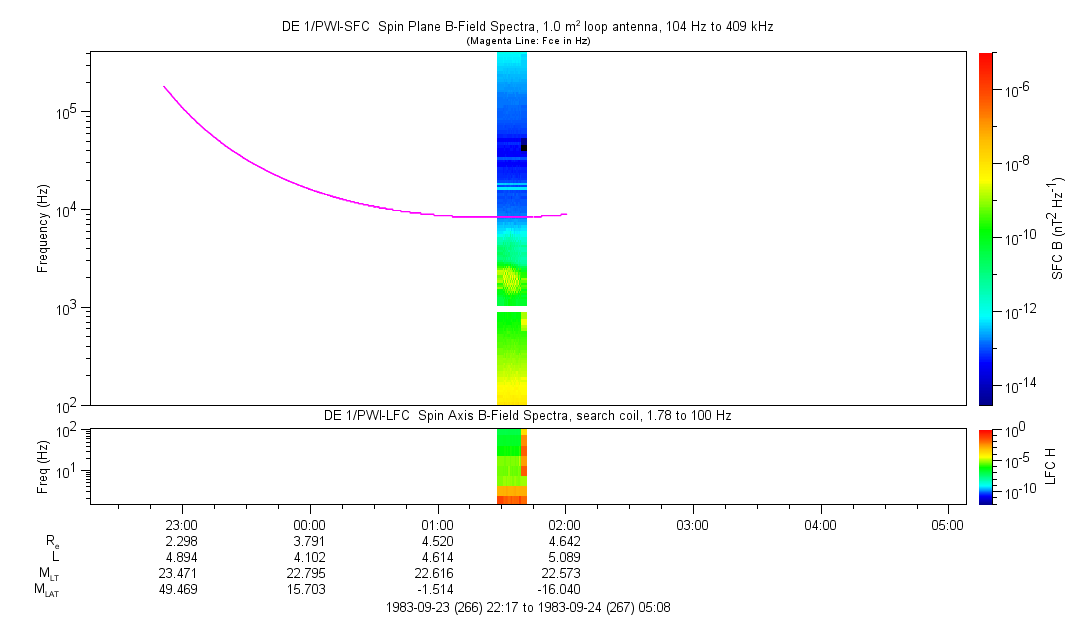The height and width of the screenshot is (620, 1083).
Task: Click the Freq (Hz) lower panel axis label
Action: 43,465
